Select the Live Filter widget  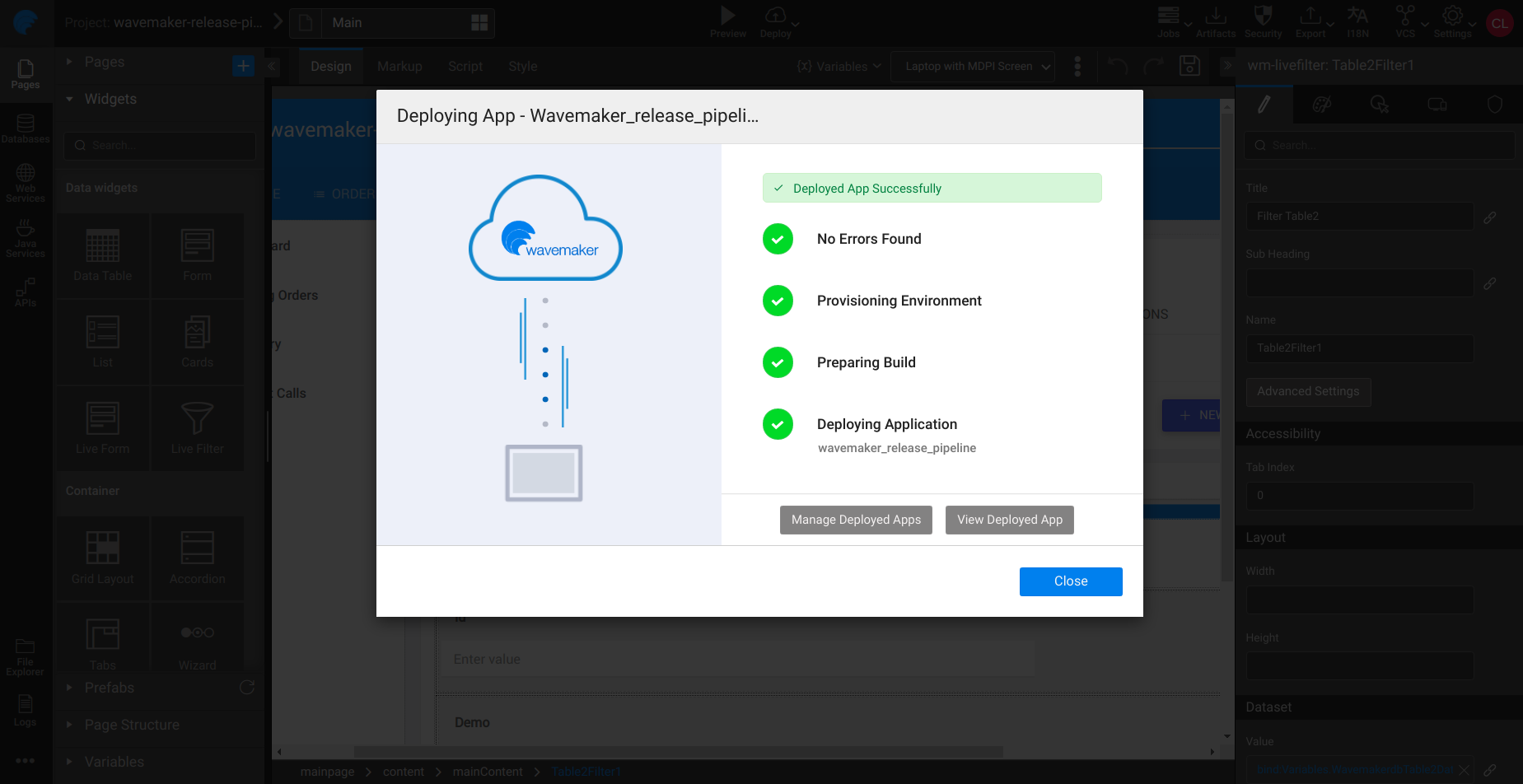(197, 428)
